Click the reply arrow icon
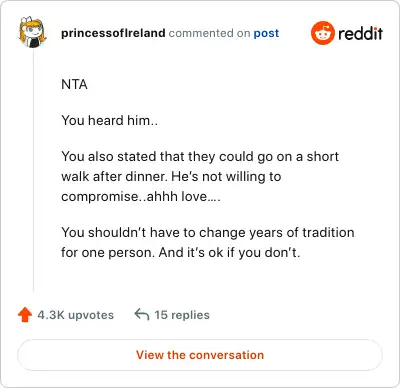 [142, 314]
